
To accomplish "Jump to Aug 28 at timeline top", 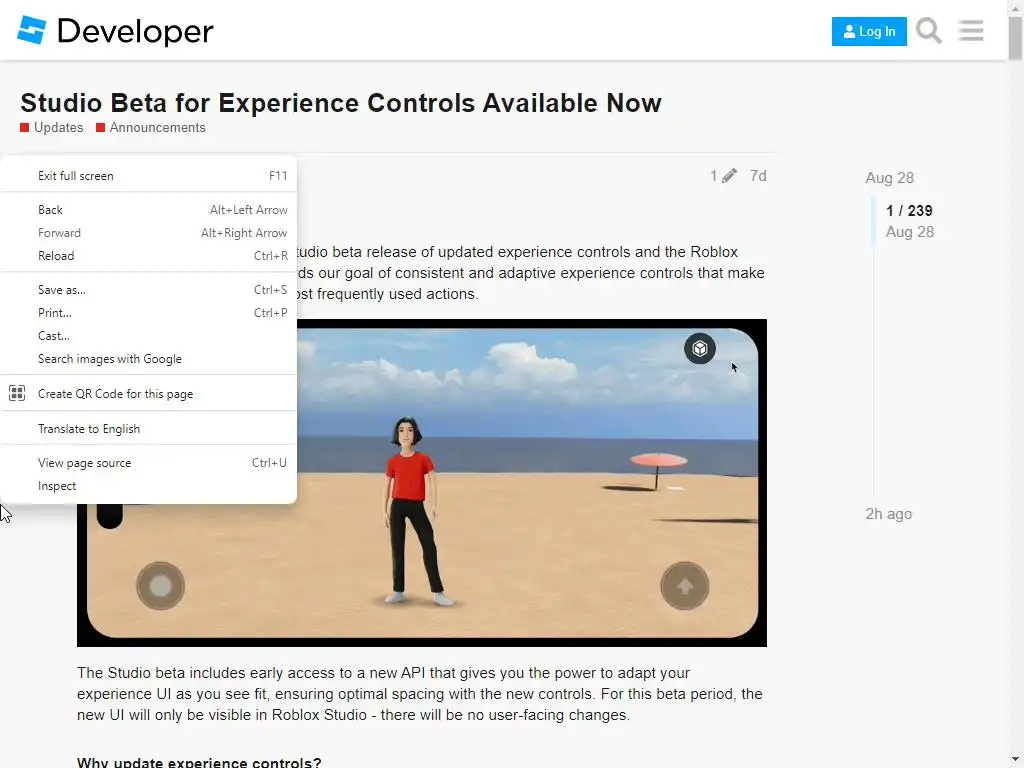I will point(889,178).
